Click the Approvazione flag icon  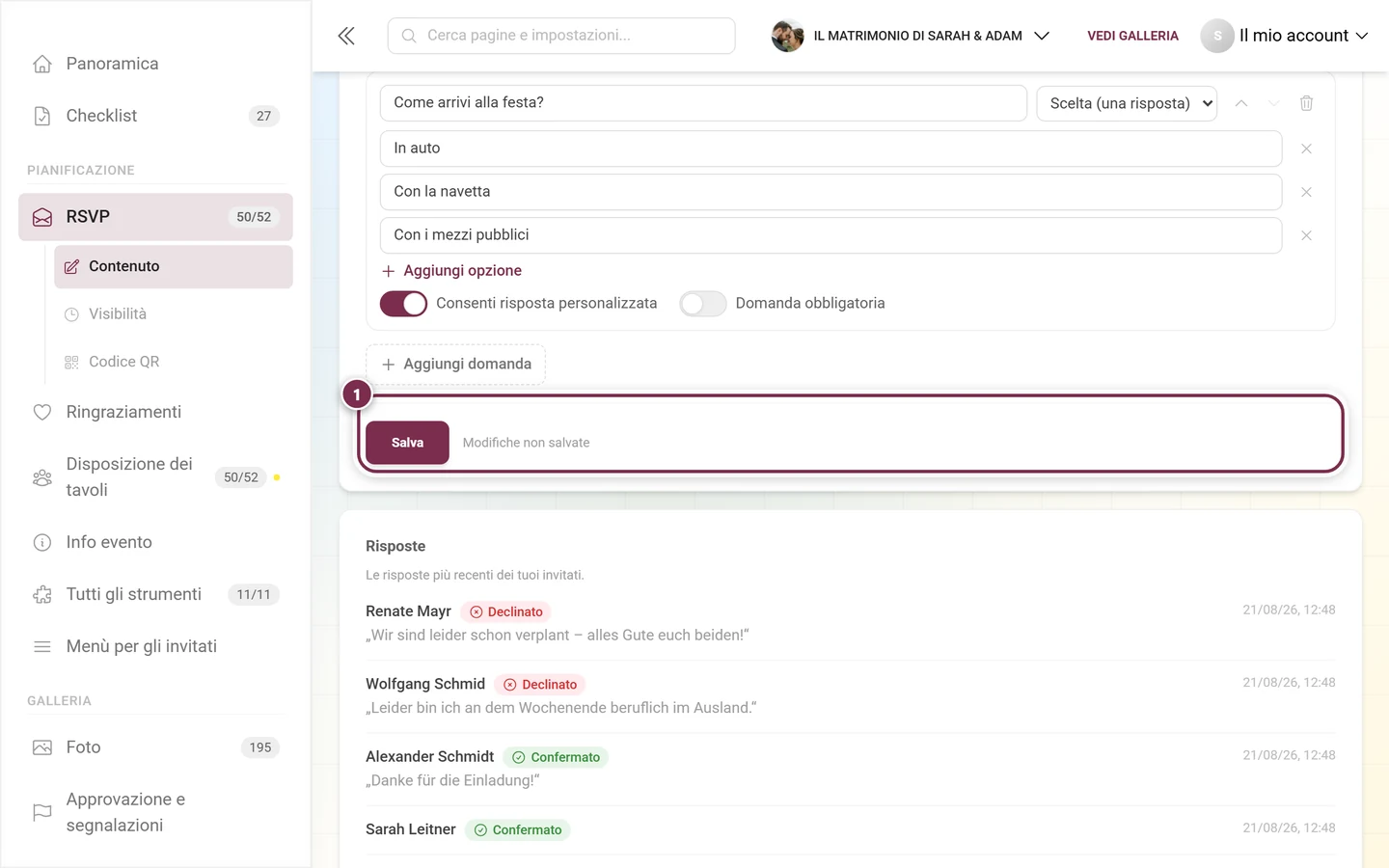click(42, 812)
